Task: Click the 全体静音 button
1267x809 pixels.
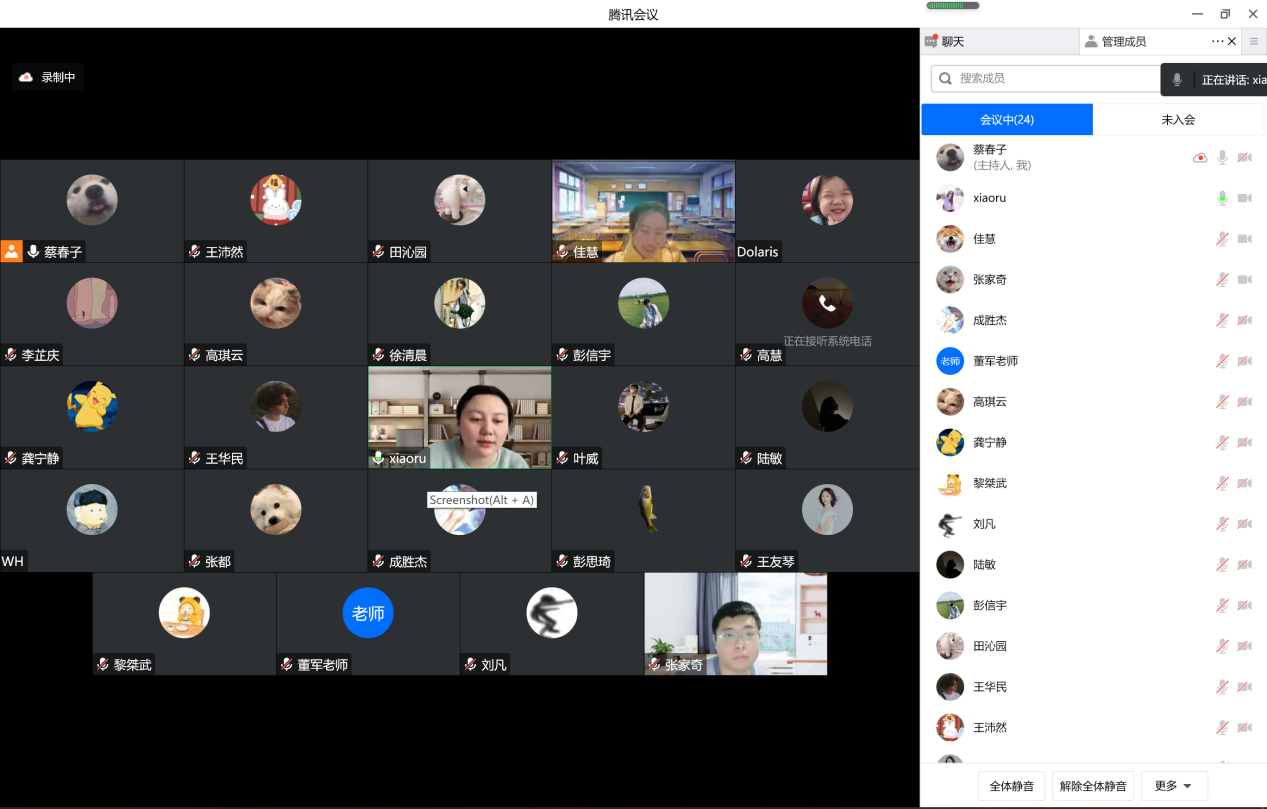Action: (x=1012, y=786)
